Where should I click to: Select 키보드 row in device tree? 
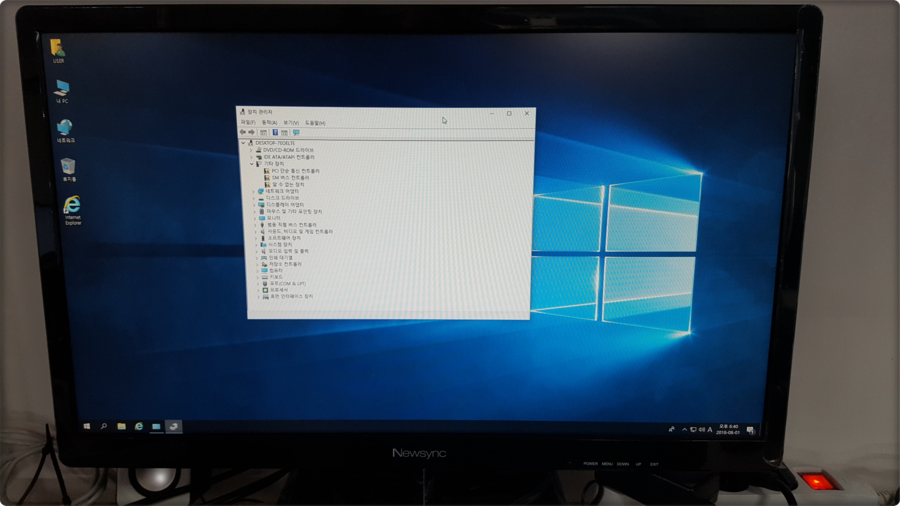[272, 277]
